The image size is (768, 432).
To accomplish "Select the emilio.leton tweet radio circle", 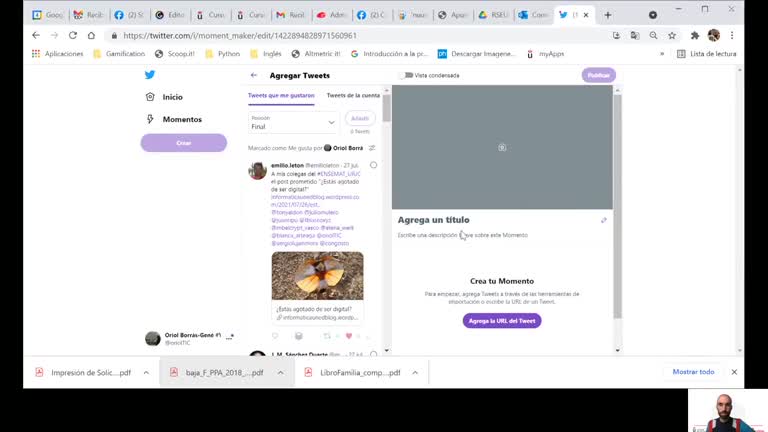I will coord(374,165).
